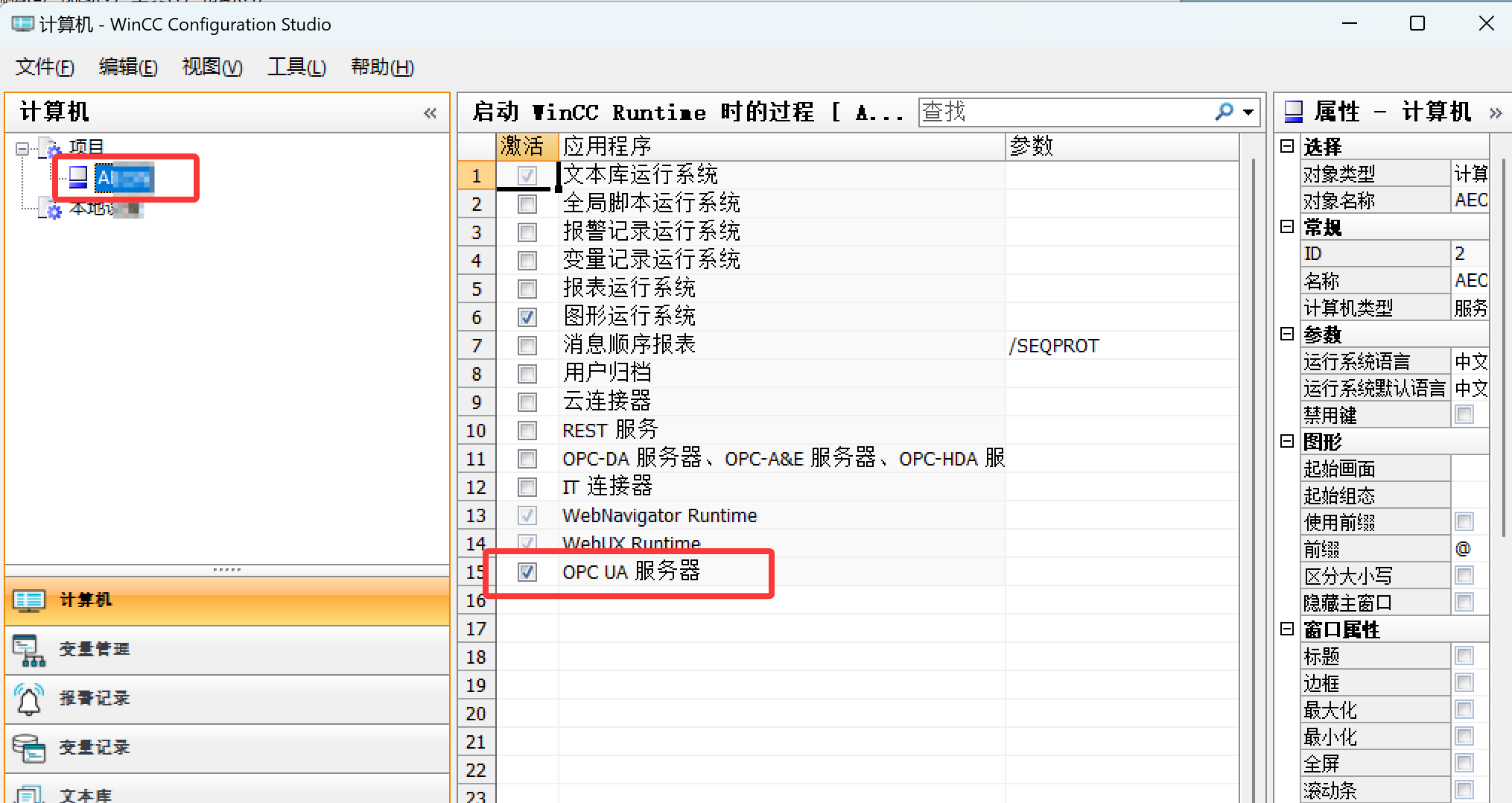This screenshot has height=803, width=1512.
Task: Select the 项目 root tree node
Action: pos(86,146)
